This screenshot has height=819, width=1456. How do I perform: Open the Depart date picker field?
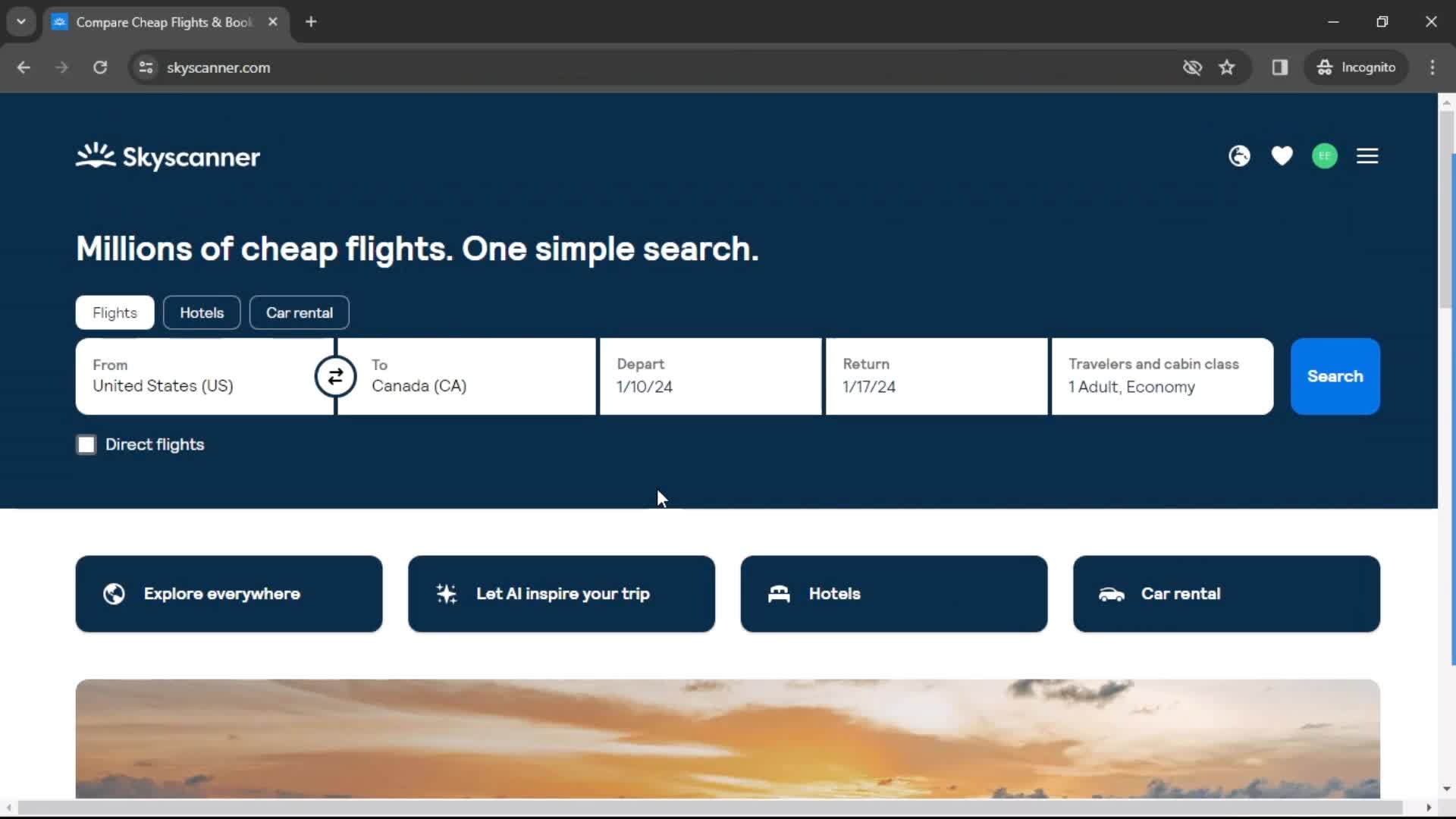[x=711, y=376]
